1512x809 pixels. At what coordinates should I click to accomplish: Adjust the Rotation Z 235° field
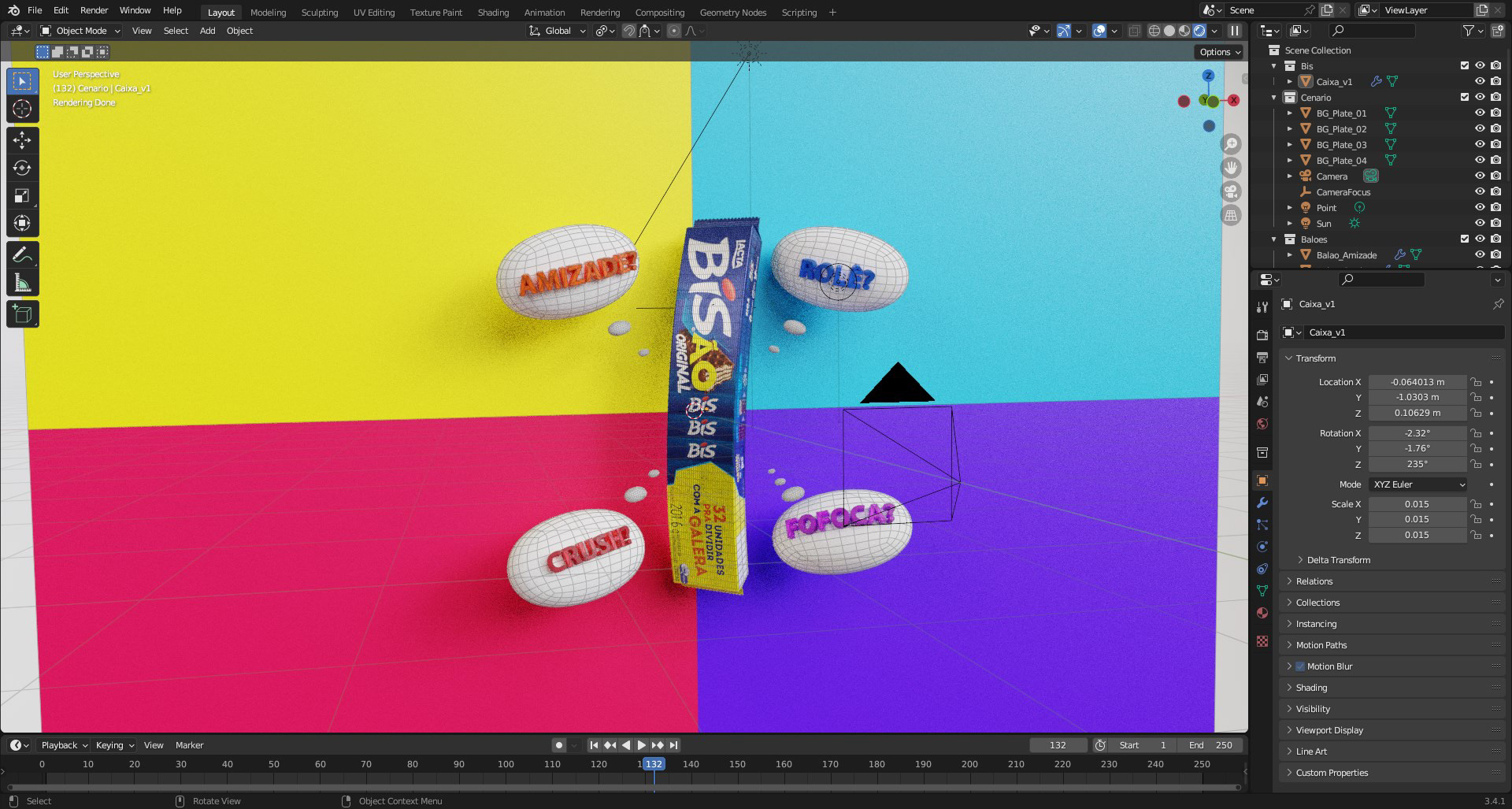(x=1417, y=464)
